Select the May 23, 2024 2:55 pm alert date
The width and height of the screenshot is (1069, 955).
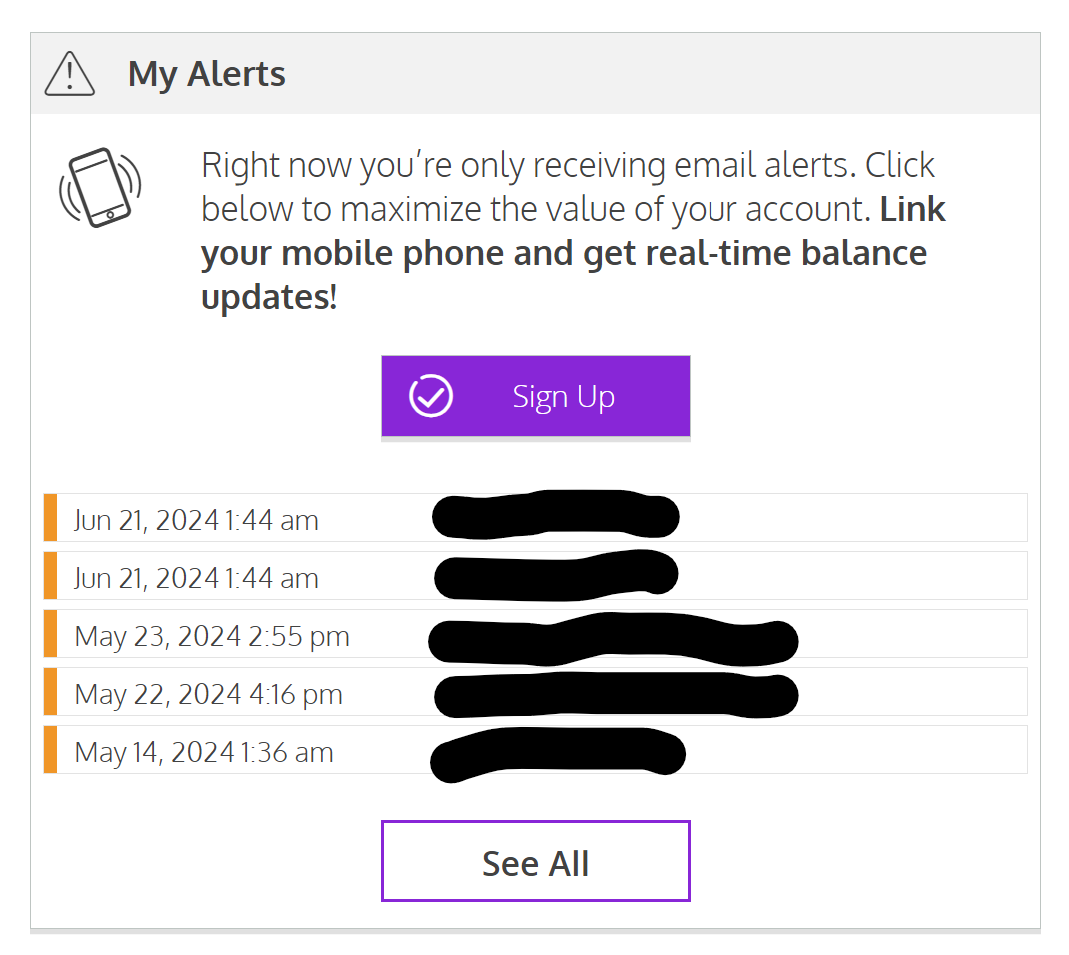pos(212,635)
